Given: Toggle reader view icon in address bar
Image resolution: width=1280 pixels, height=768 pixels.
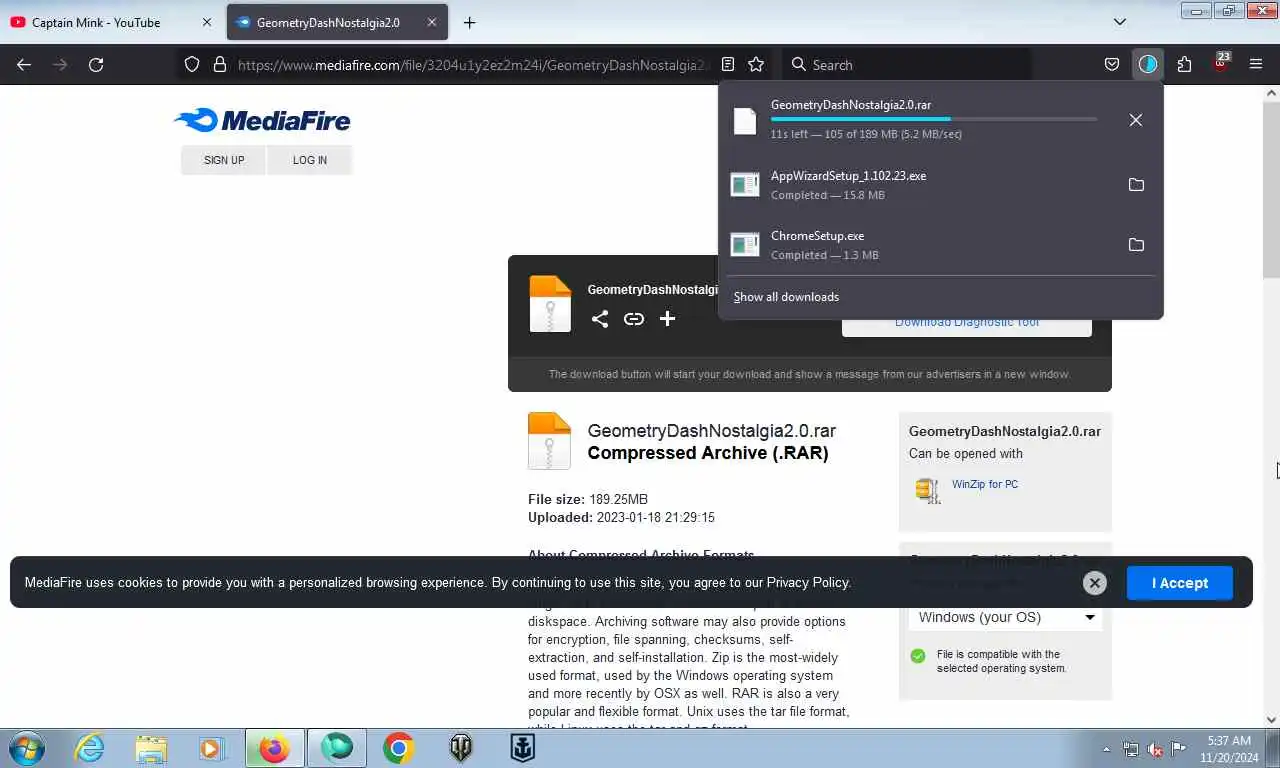Looking at the screenshot, I should [728, 64].
